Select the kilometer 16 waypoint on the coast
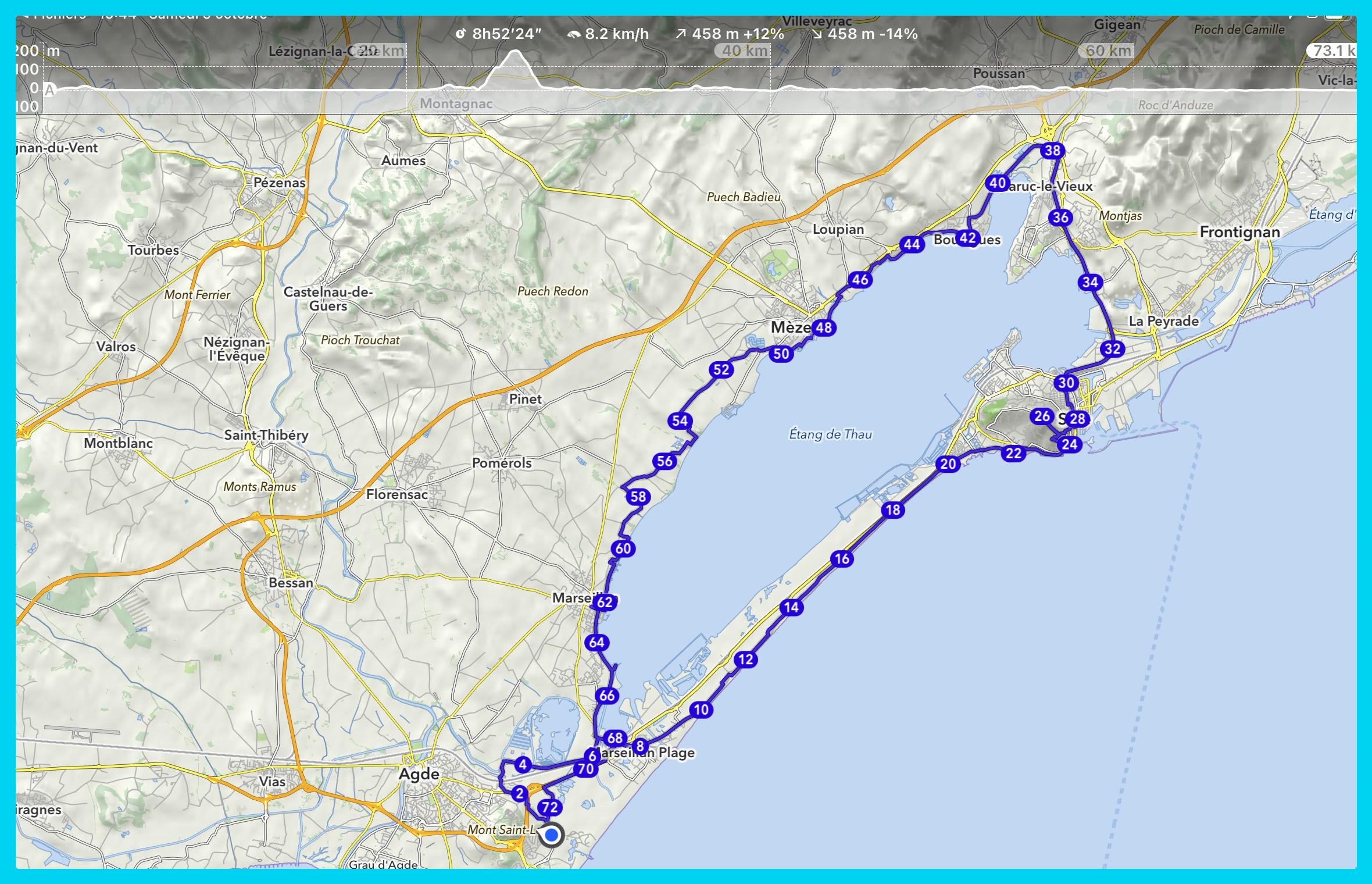 point(842,559)
